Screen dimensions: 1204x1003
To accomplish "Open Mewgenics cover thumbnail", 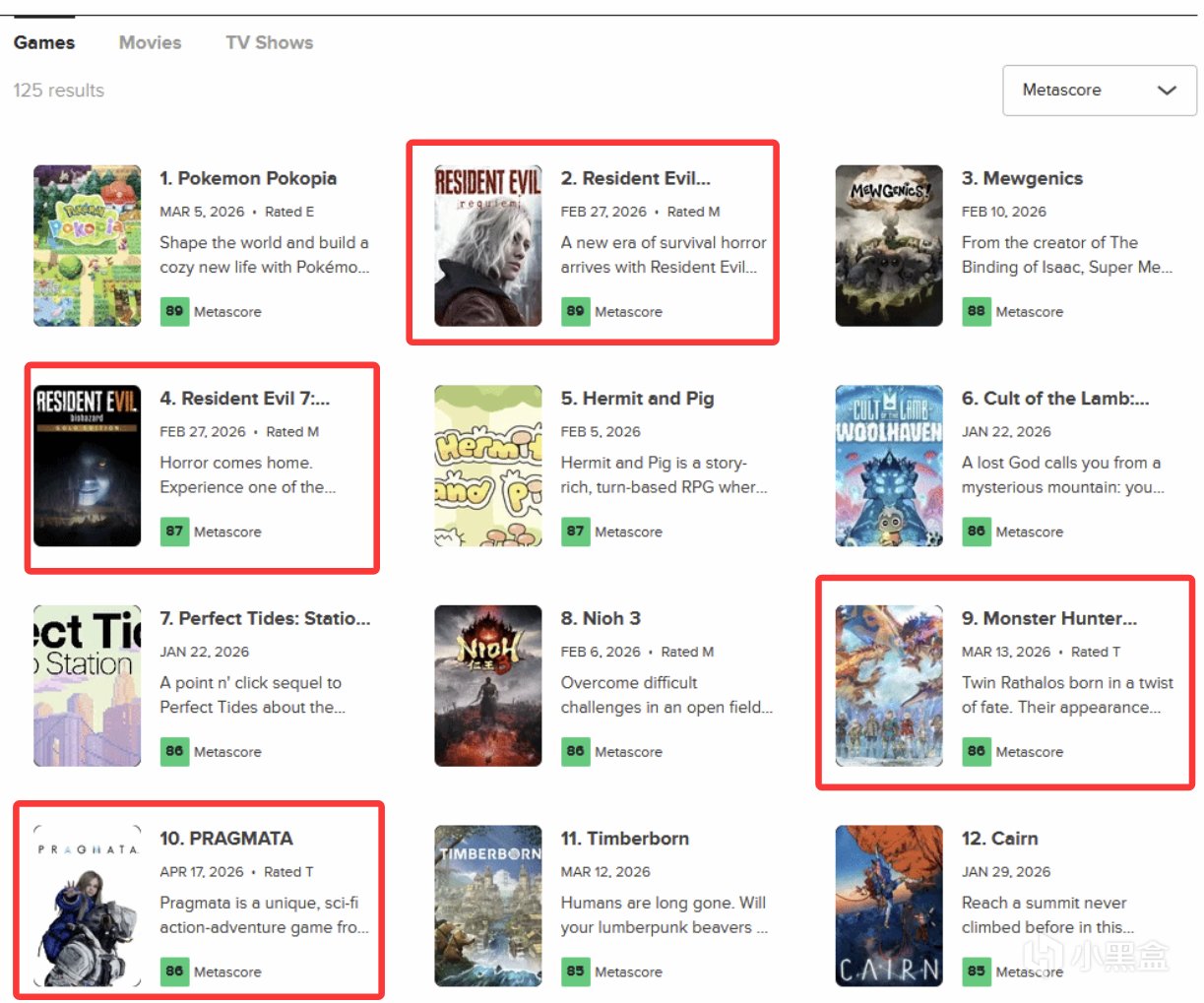I will click(889, 245).
